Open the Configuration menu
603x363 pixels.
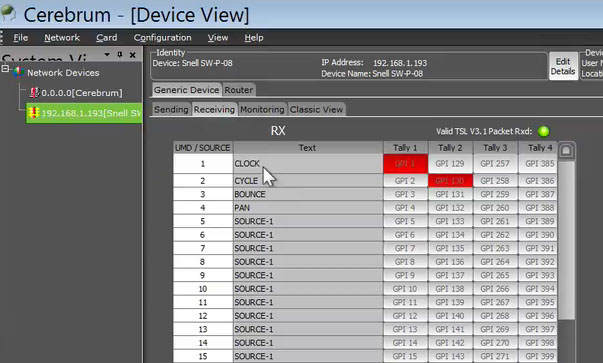162,38
